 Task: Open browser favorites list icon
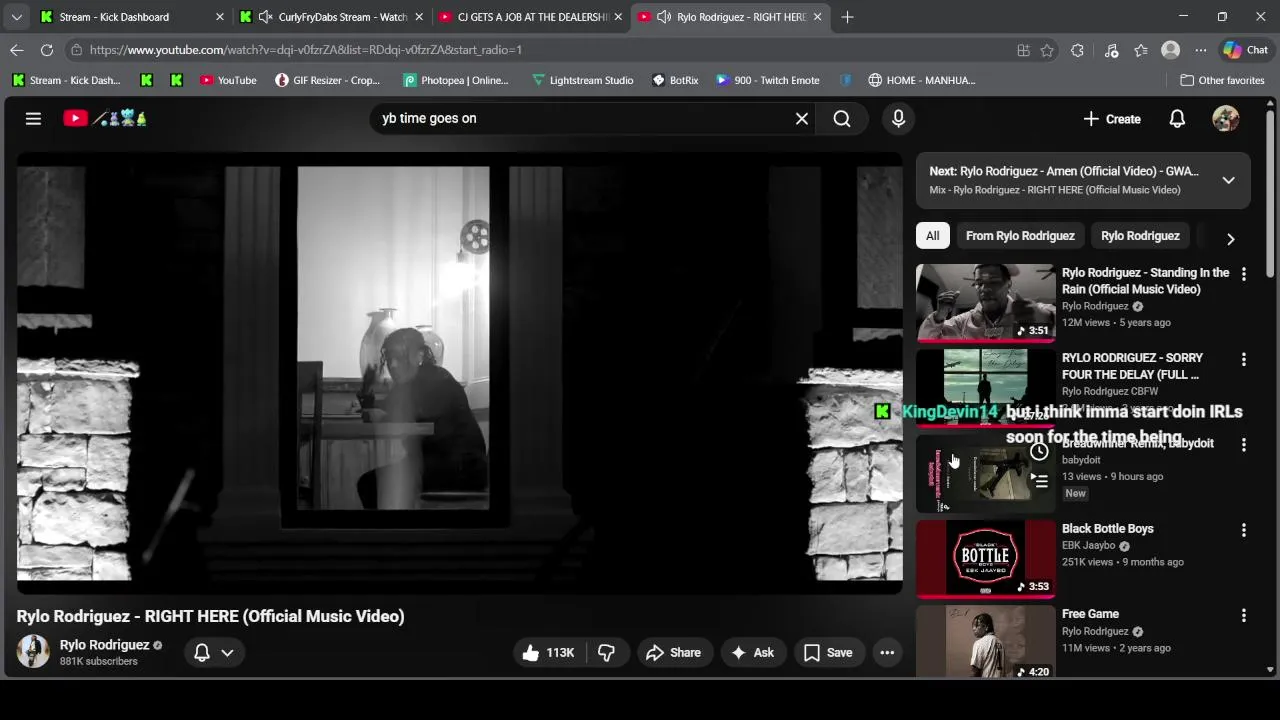pos(1141,50)
